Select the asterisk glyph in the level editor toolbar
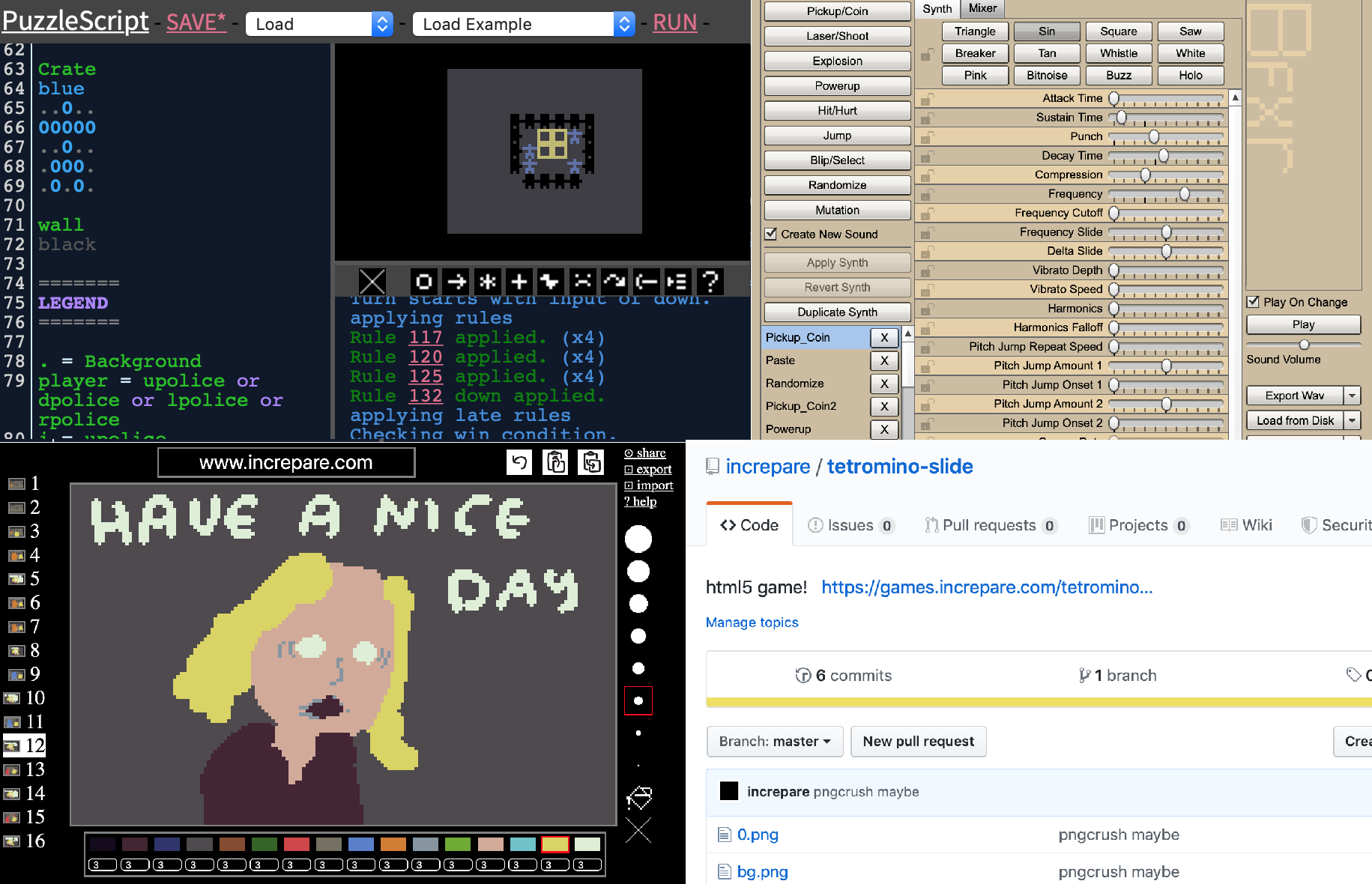This screenshot has width=1372, height=884. [x=488, y=282]
